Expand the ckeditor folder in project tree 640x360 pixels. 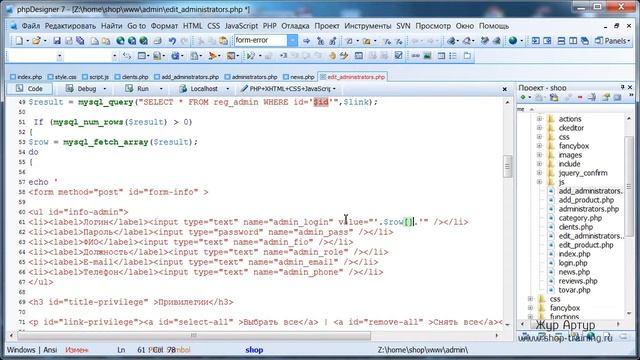click(x=539, y=128)
